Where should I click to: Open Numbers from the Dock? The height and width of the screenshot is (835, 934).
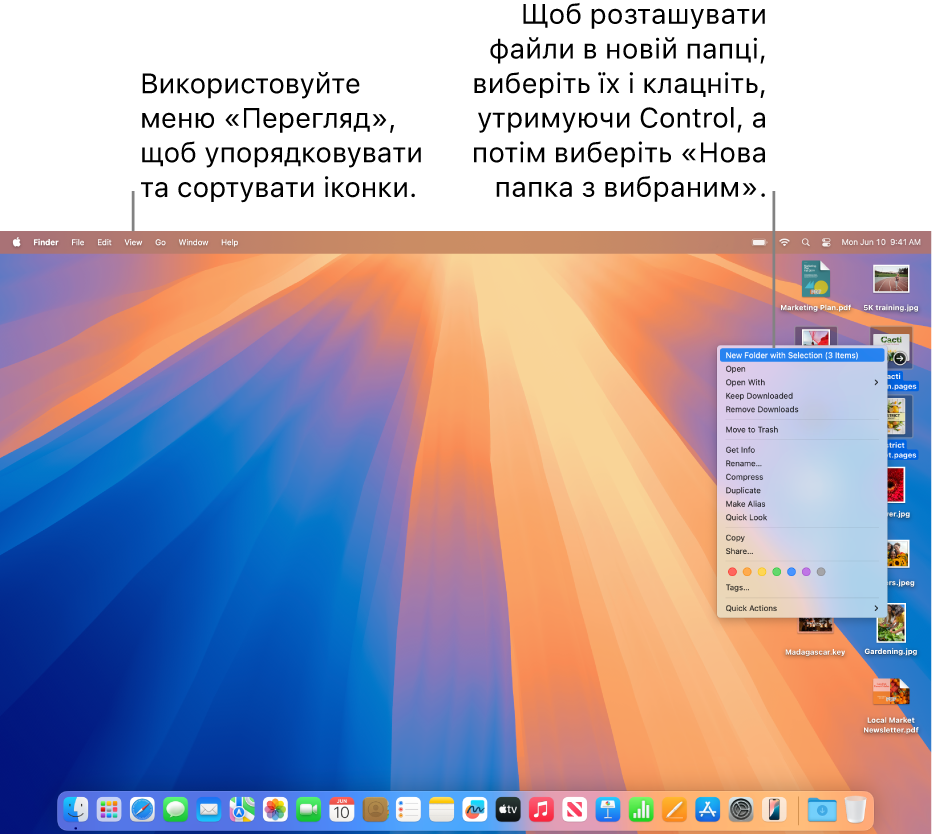(x=641, y=810)
